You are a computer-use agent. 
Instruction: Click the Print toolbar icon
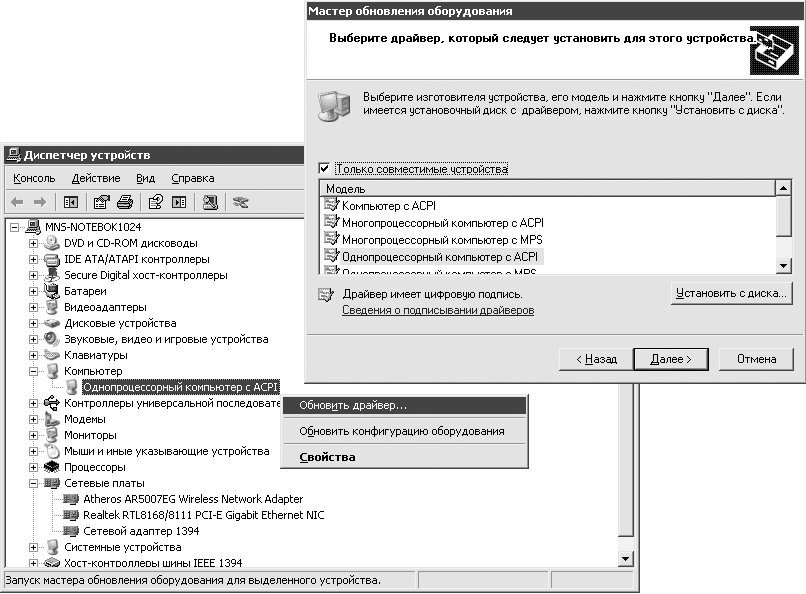[x=125, y=202]
